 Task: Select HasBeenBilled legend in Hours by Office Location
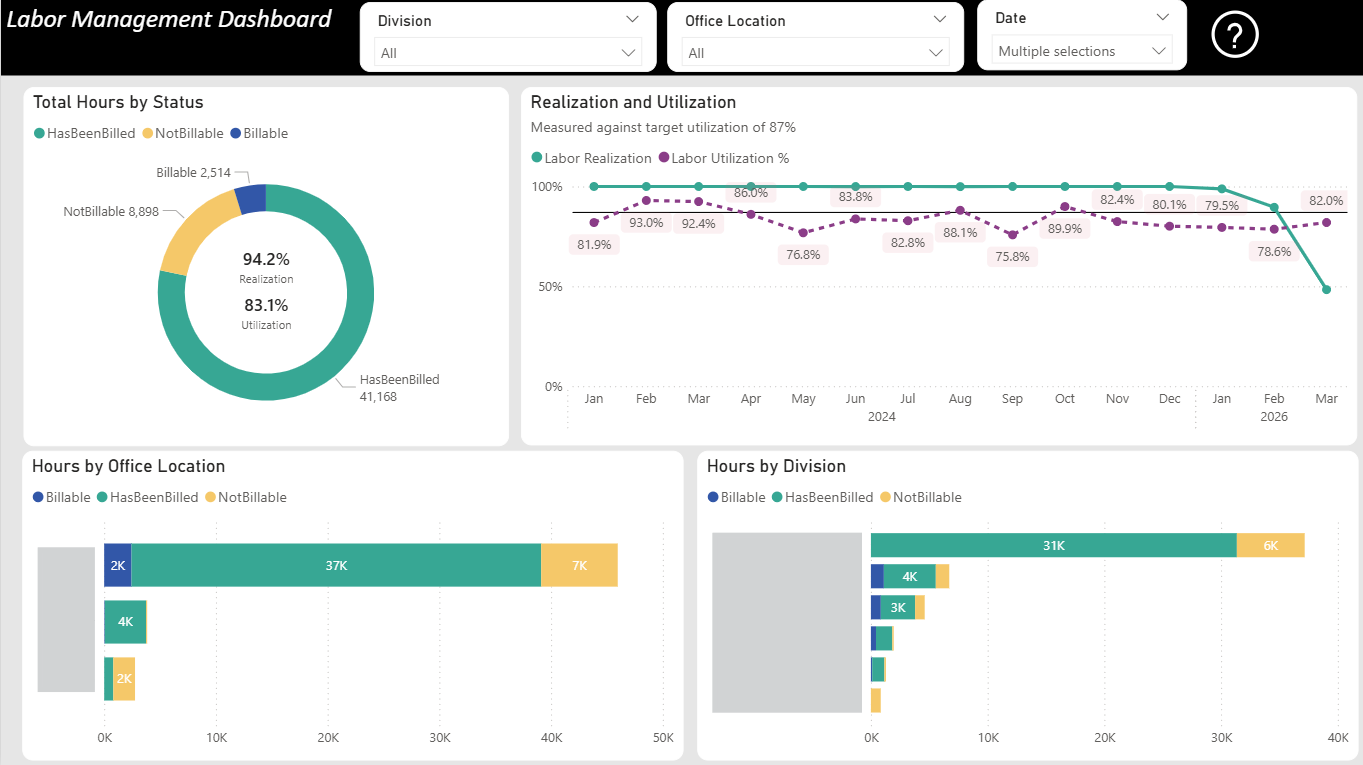pos(147,497)
